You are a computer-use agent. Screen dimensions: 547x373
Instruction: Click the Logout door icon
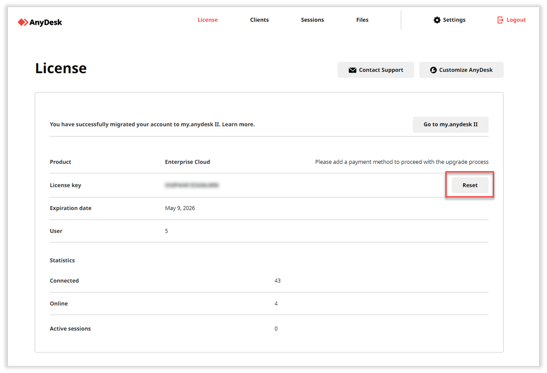(500, 20)
